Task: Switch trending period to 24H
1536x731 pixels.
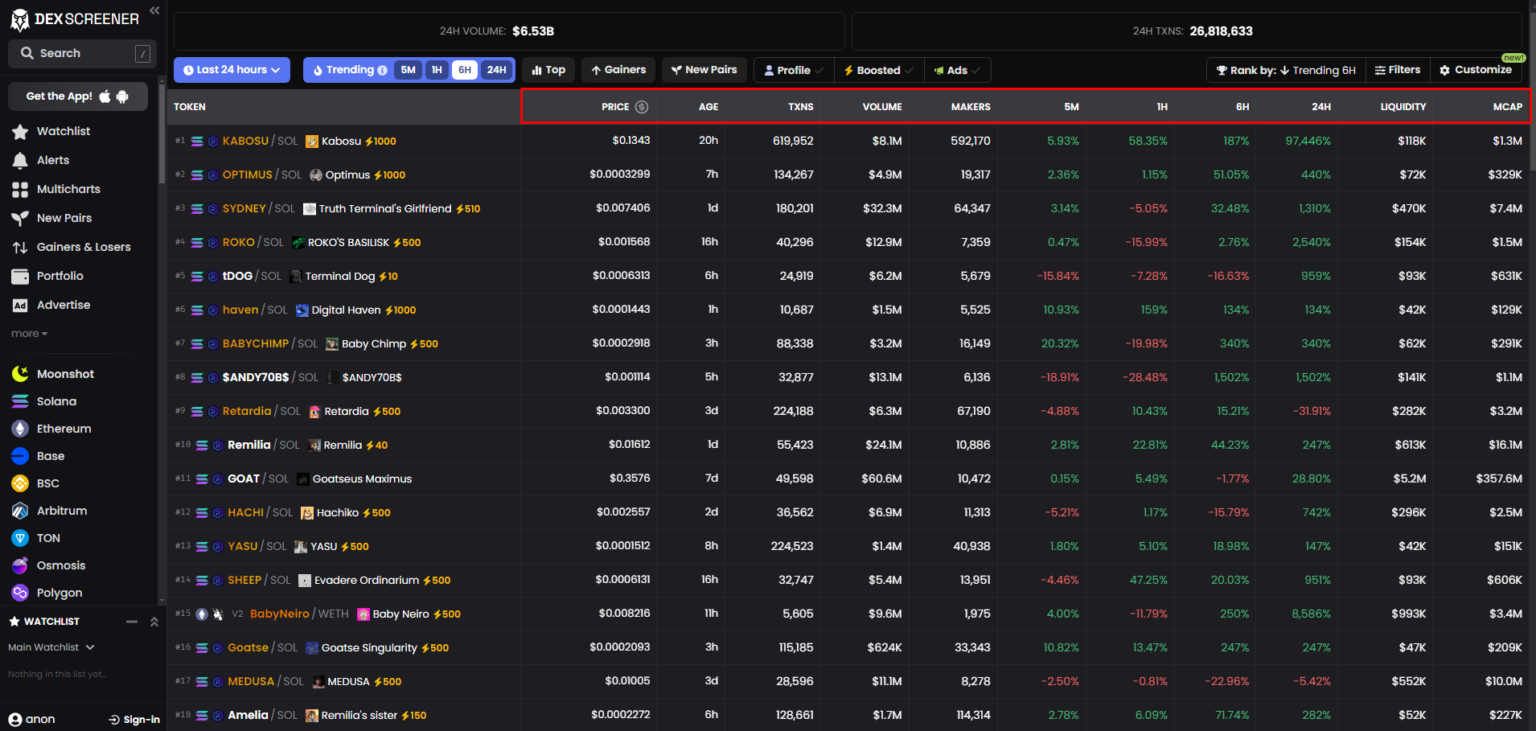Action: (x=496, y=70)
